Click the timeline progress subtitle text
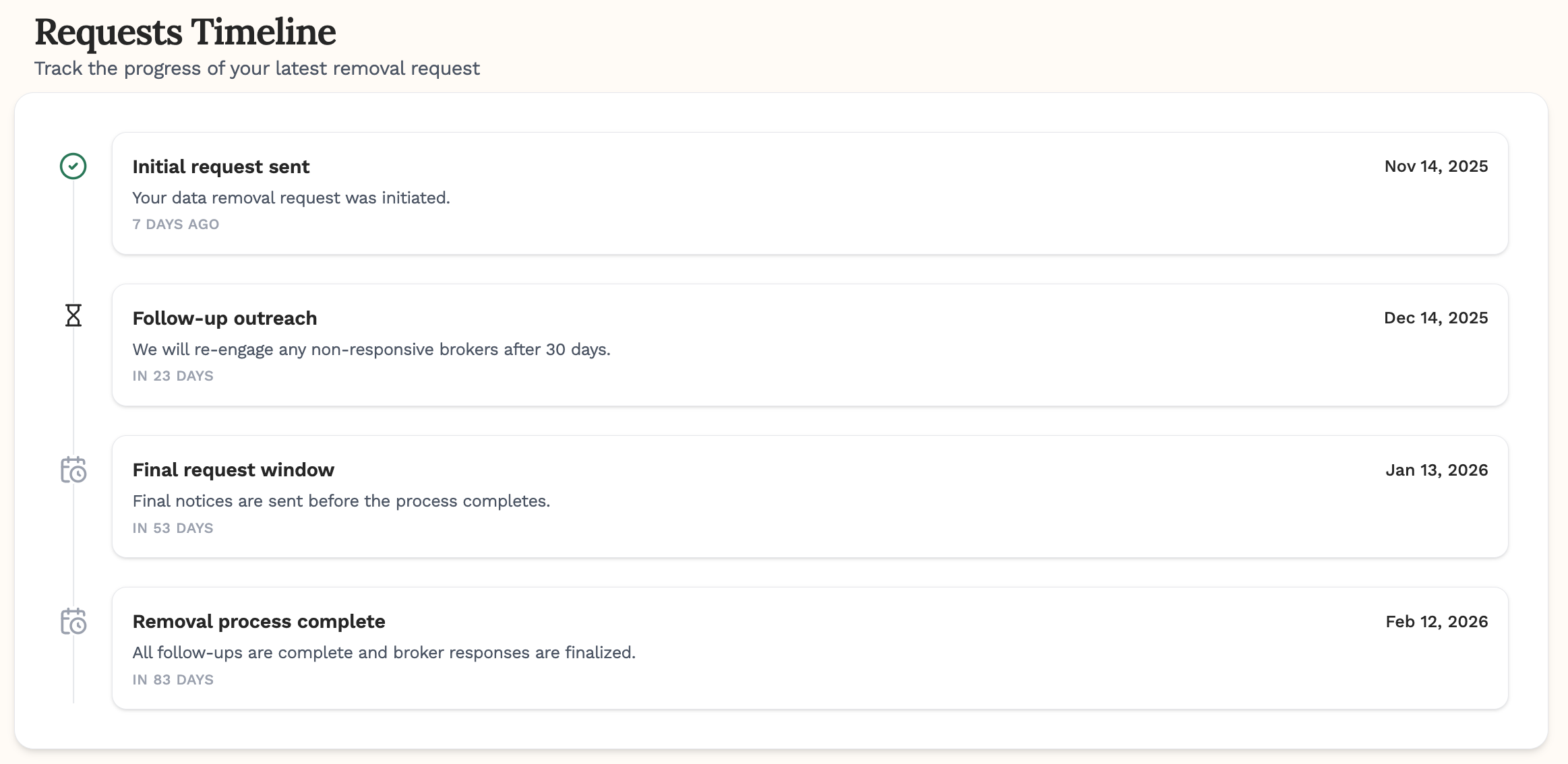This screenshot has height=764, width=1568. point(258,68)
